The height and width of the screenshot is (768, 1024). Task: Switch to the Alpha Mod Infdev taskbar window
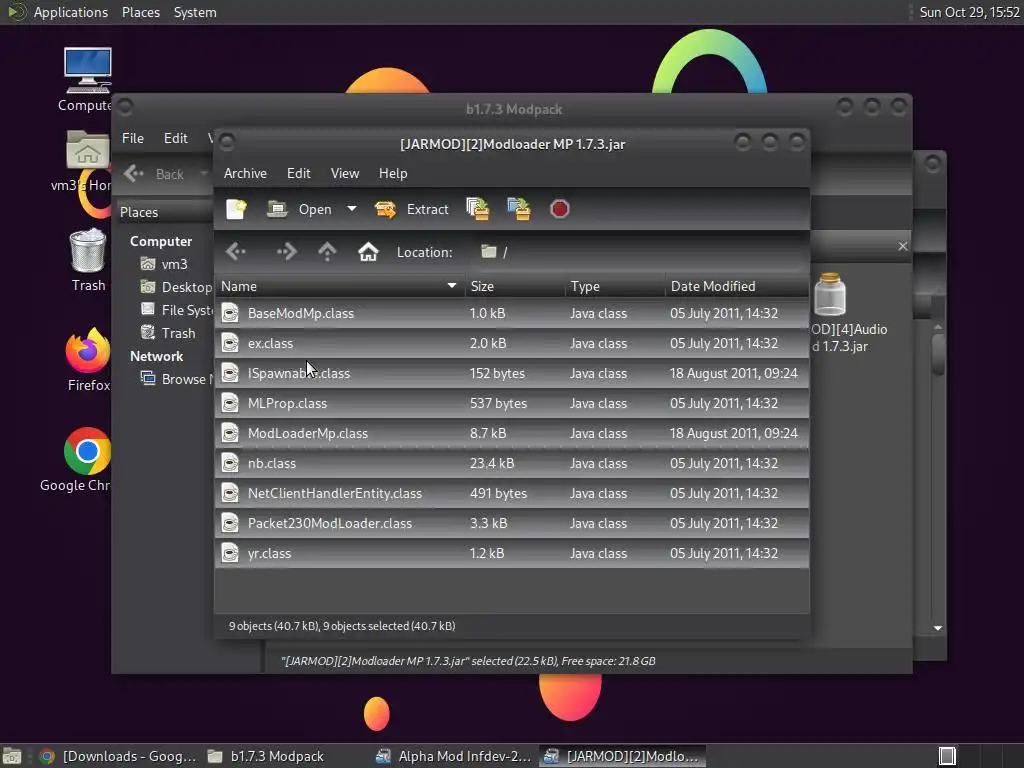click(455, 756)
